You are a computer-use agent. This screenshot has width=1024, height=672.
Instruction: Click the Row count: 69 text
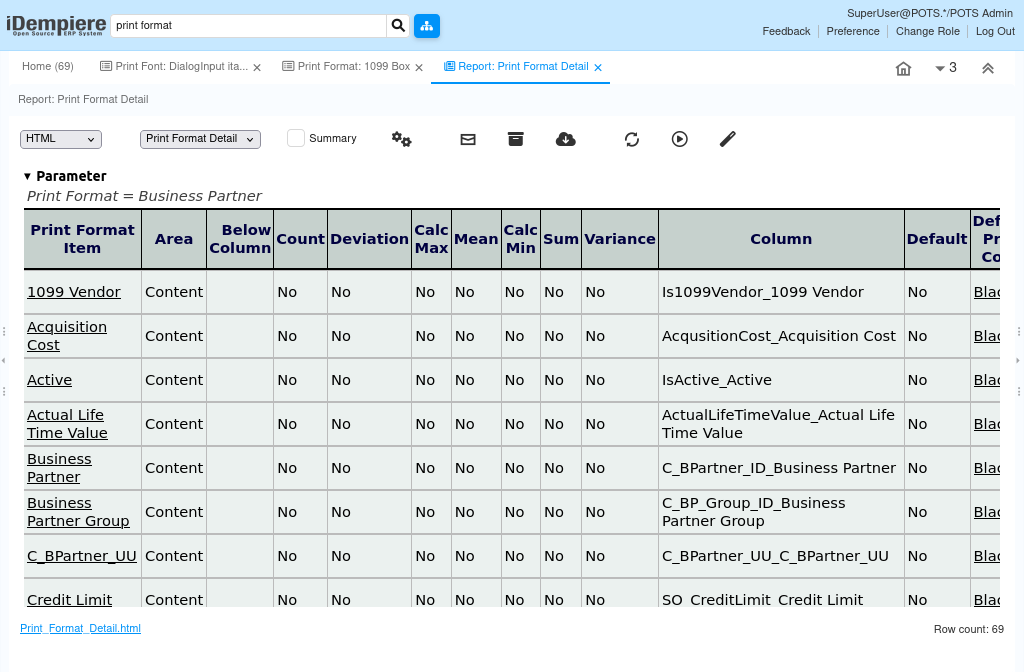click(x=968, y=629)
